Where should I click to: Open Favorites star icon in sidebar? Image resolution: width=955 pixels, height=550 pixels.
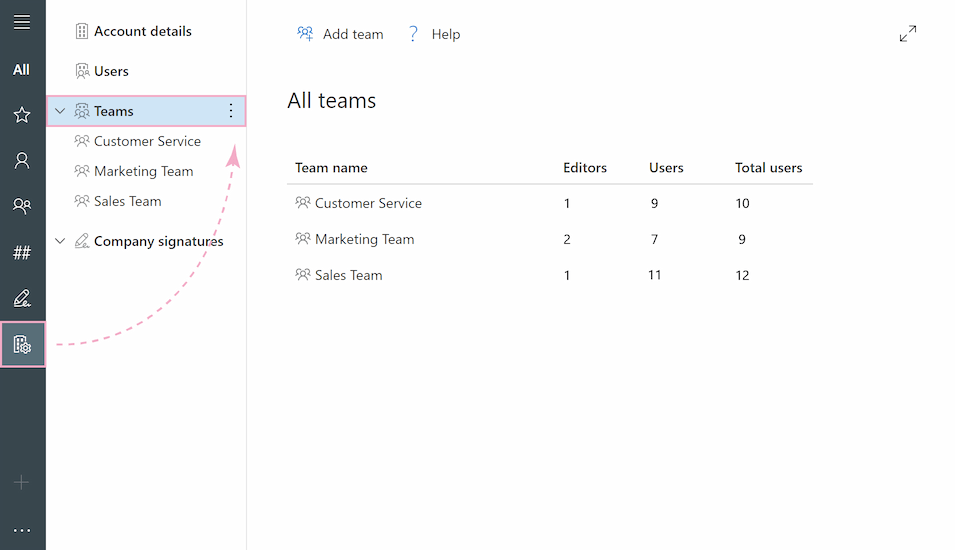pyautogui.click(x=22, y=115)
